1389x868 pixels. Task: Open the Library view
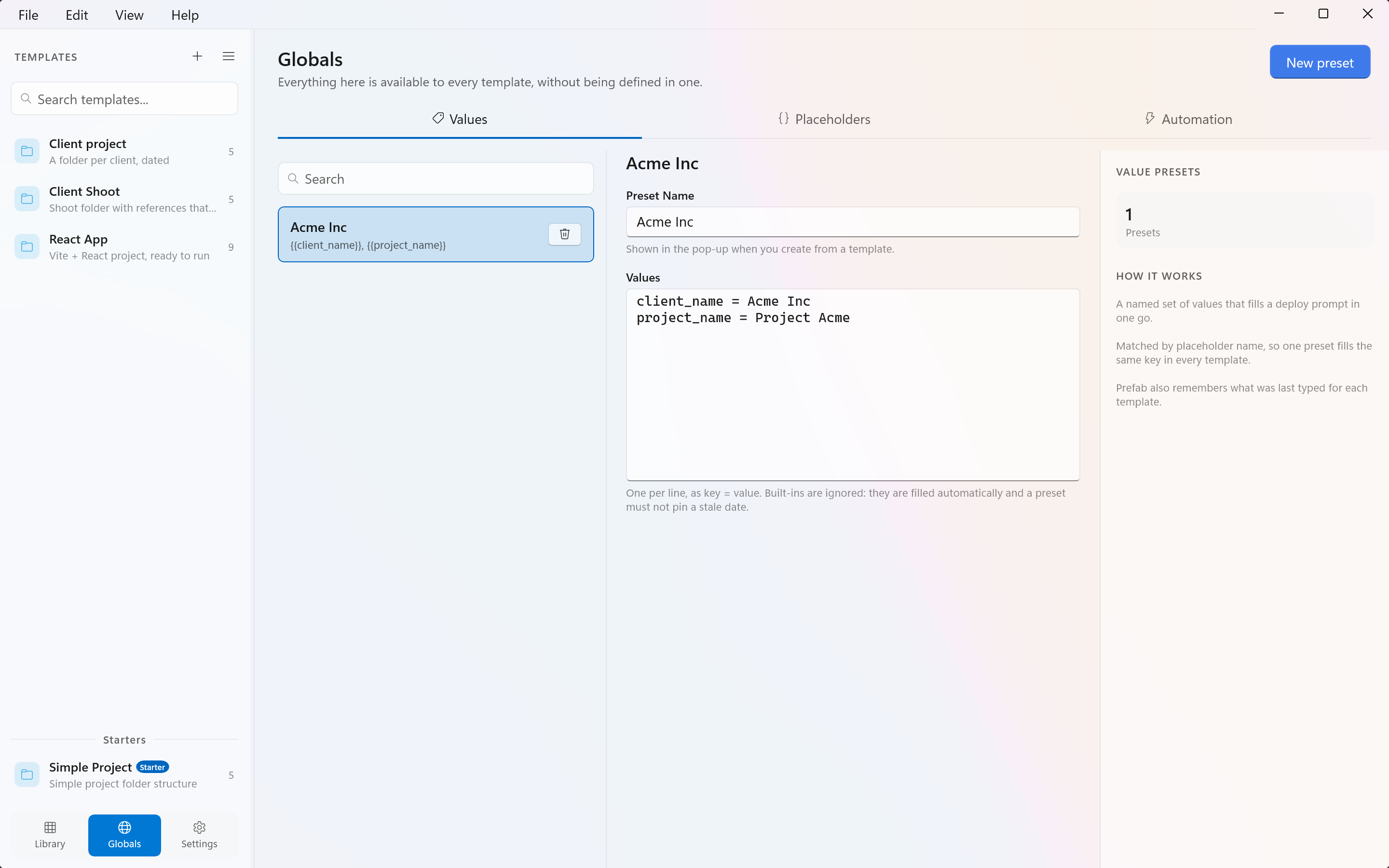pos(50,835)
